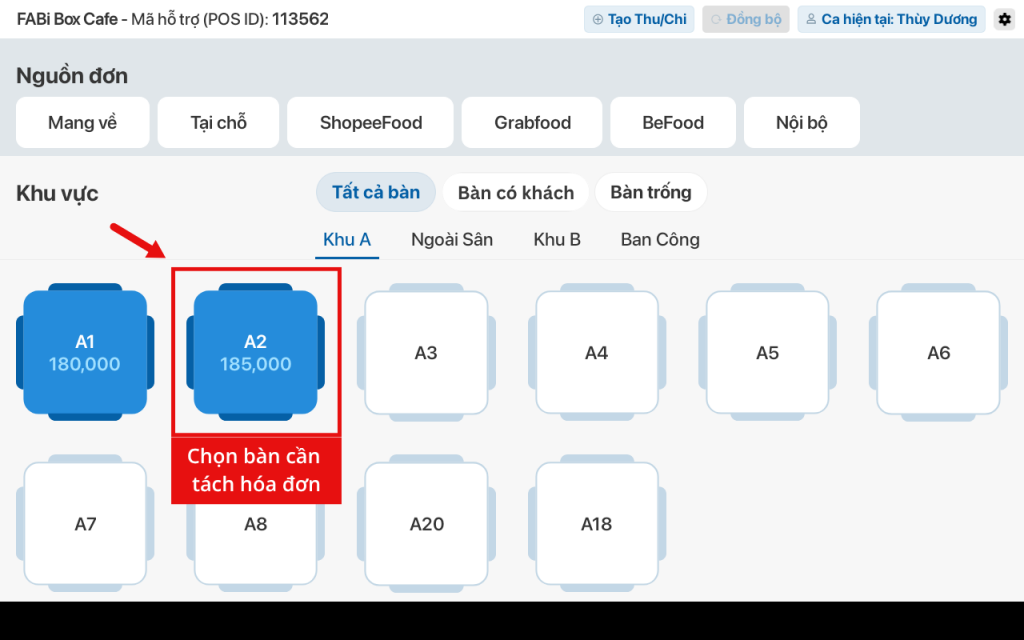Show only Bàn có khách tables
Viewport: 1024px width, 640px height.
point(516,193)
